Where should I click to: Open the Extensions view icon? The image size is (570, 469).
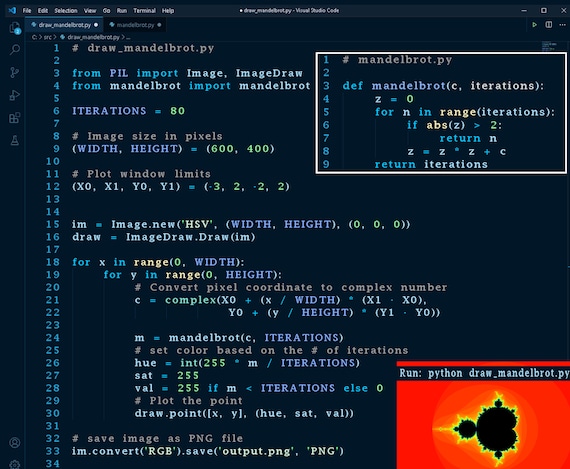point(15,117)
